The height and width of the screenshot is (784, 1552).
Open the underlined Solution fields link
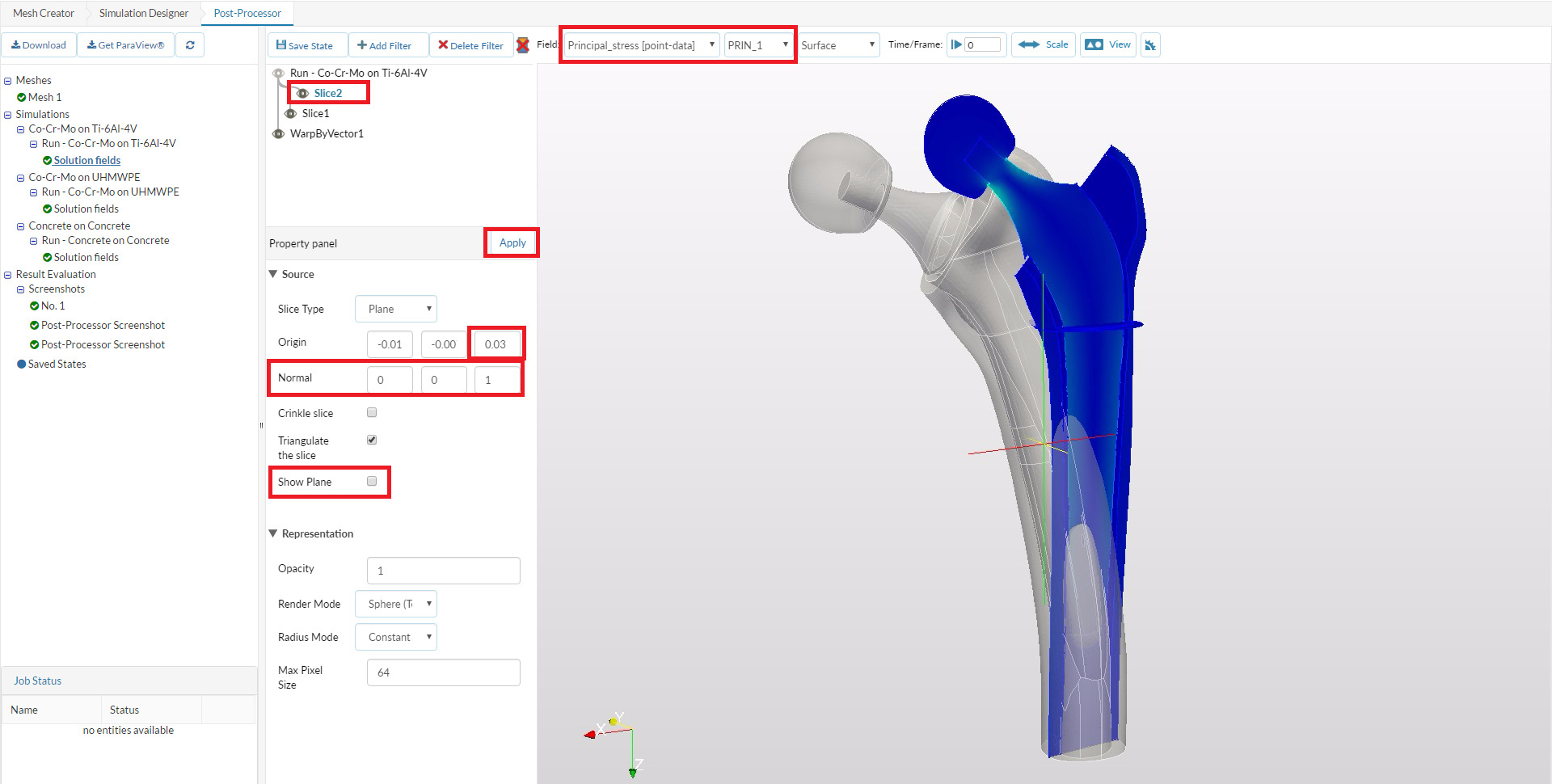(87, 160)
